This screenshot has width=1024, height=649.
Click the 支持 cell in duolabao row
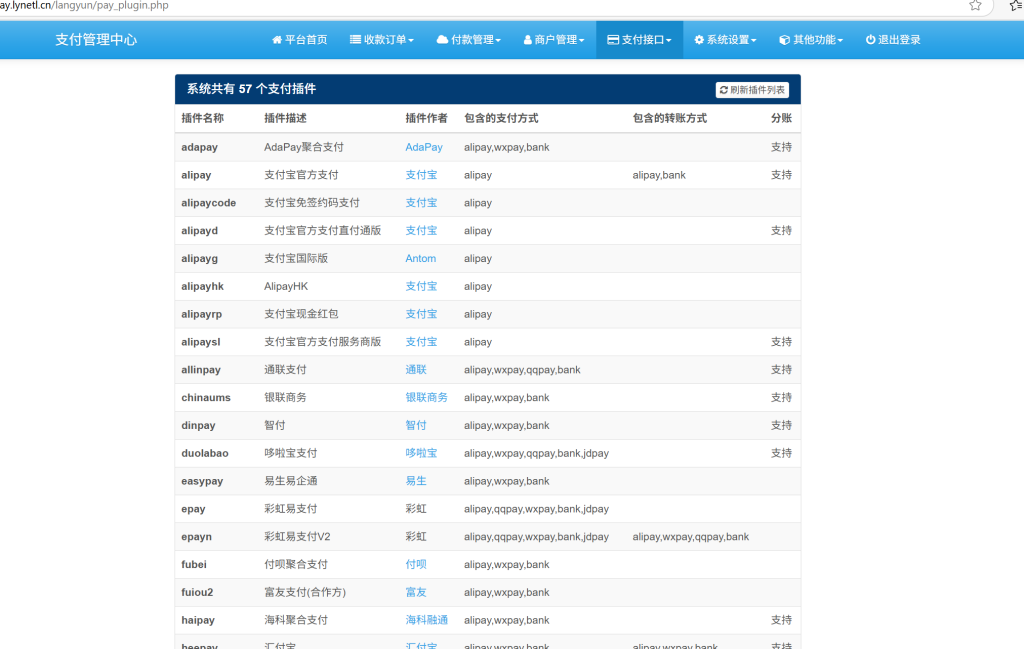click(x=781, y=453)
